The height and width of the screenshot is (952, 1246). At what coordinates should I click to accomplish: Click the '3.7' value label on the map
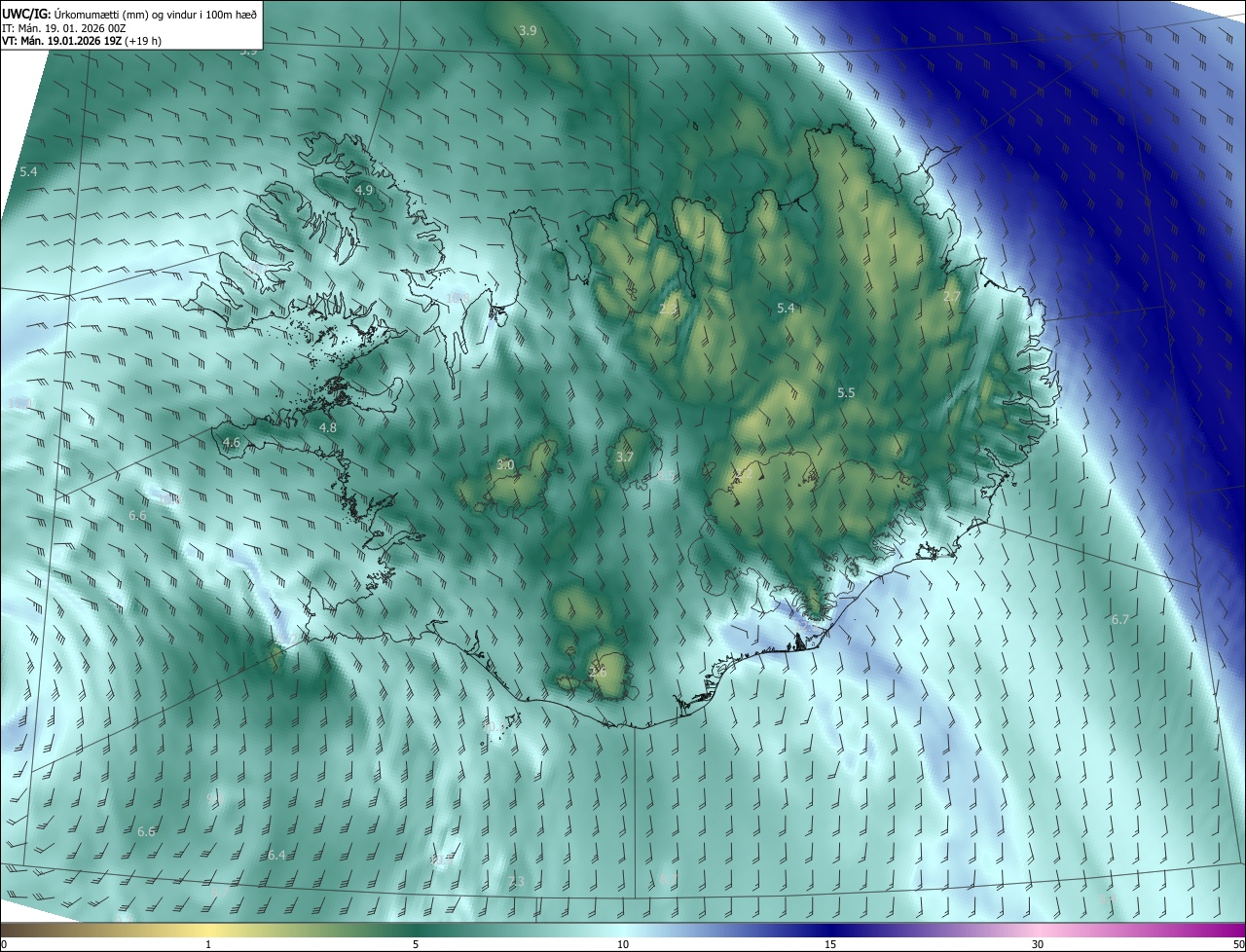(x=625, y=457)
